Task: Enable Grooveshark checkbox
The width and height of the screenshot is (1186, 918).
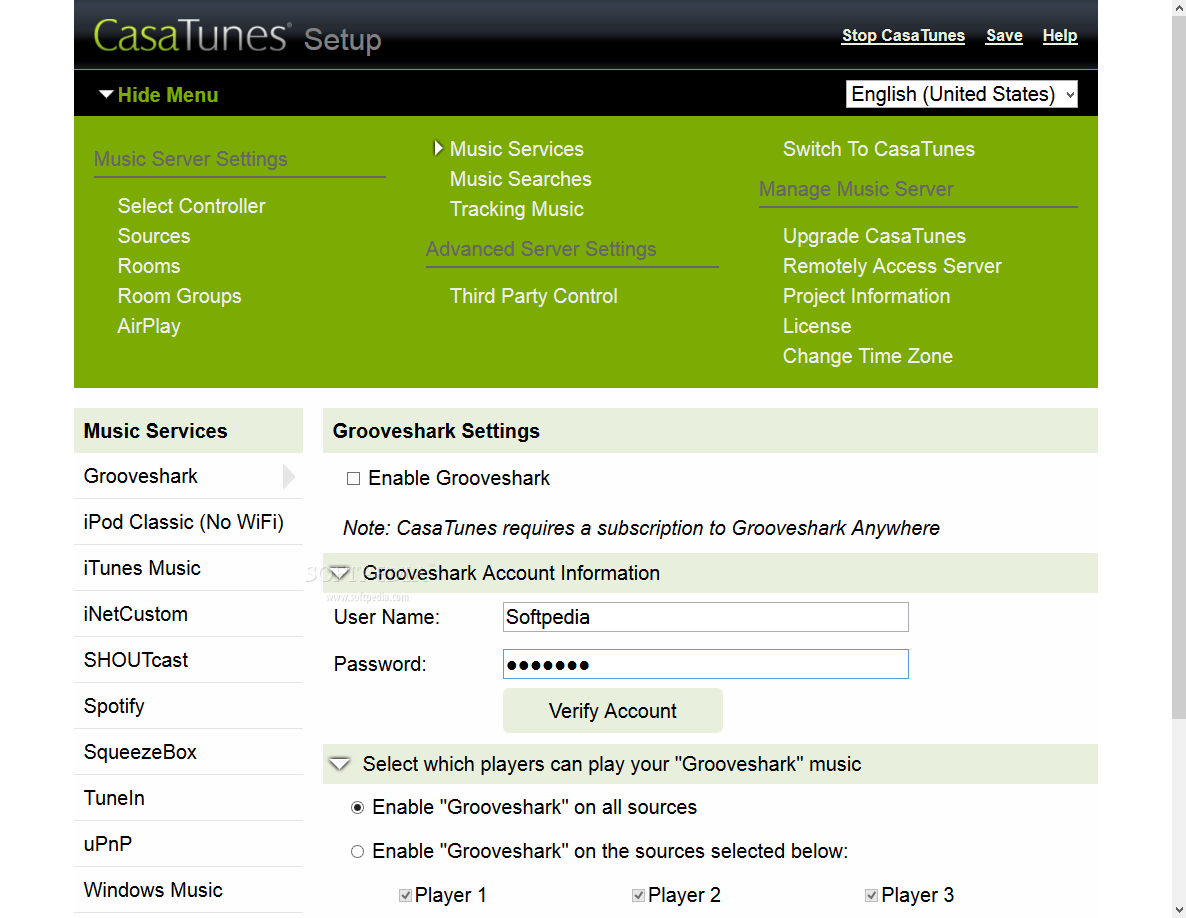Action: 353,479
